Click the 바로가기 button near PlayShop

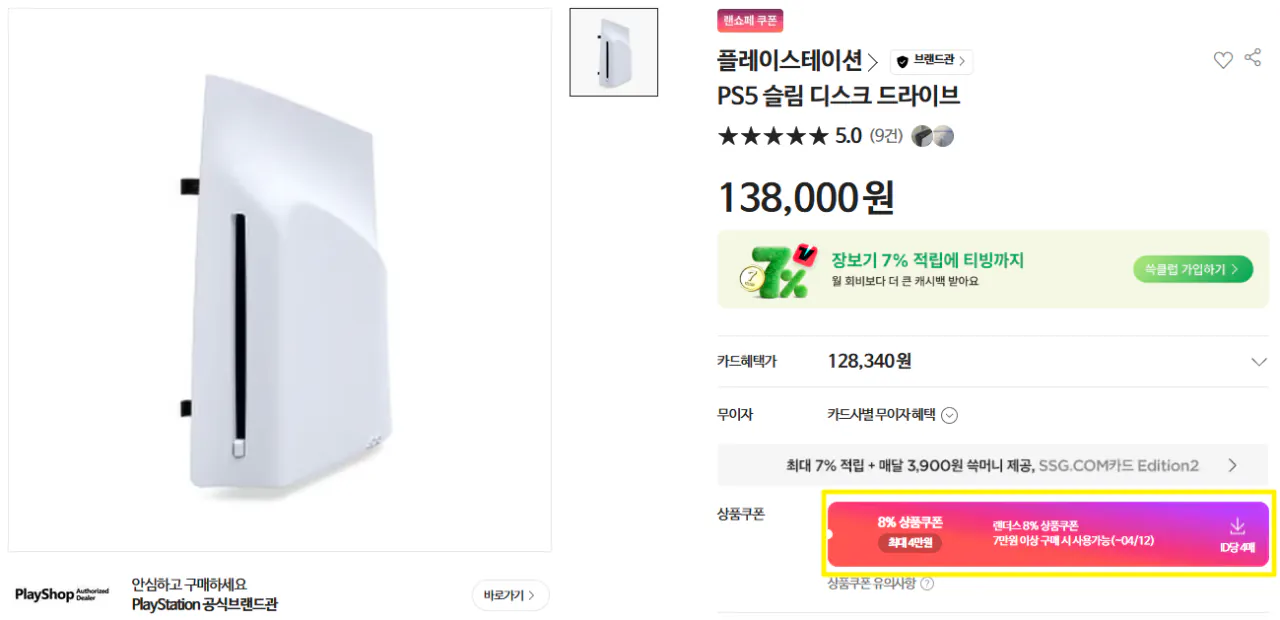[x=510, y=595]
